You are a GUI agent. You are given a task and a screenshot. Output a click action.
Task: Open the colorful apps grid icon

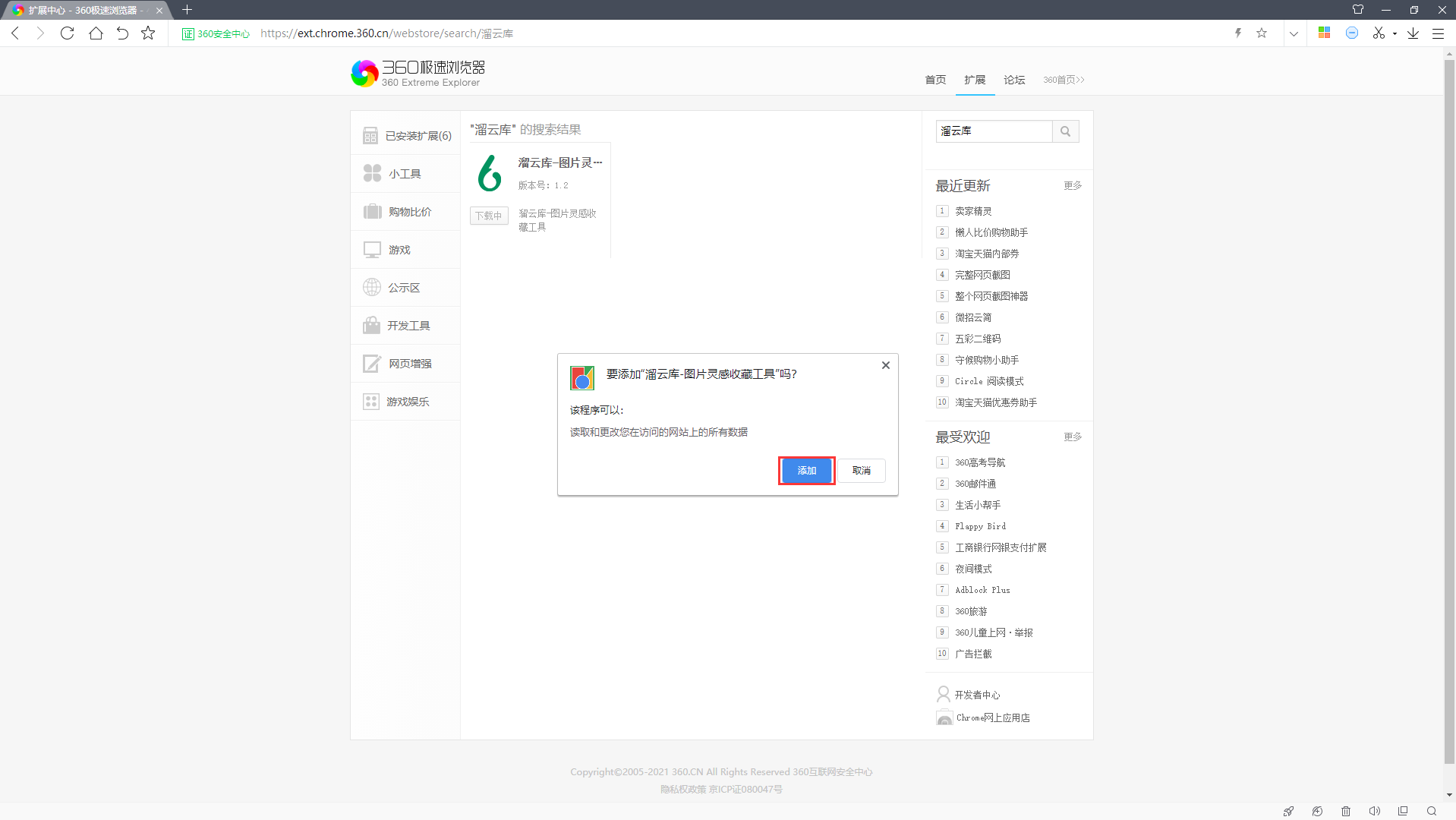pos(1324,33)
